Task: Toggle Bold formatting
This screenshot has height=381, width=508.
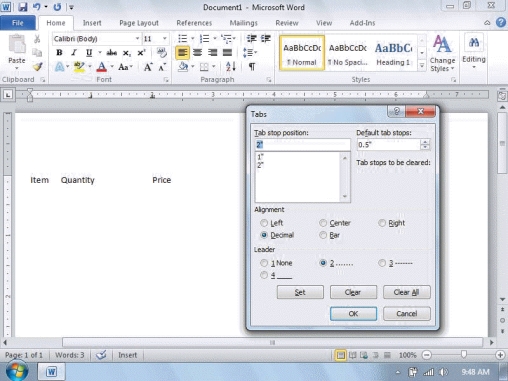Action: (x=59, y=52)
